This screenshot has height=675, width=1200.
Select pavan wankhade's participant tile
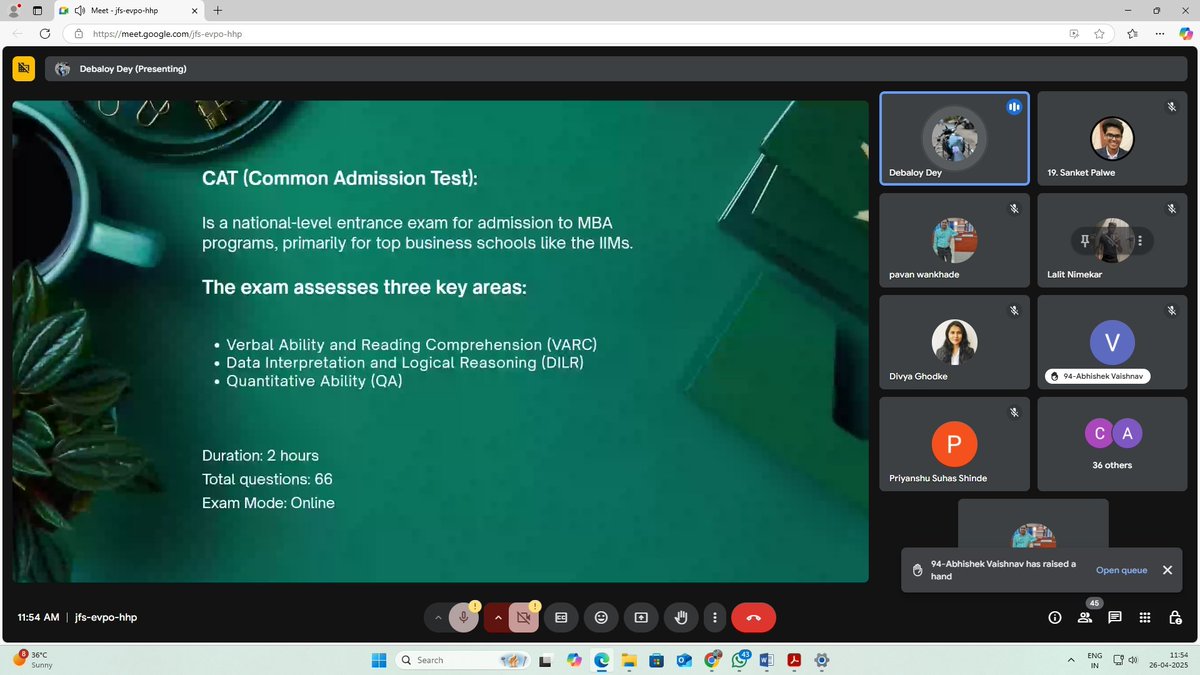tap(954, 240)
